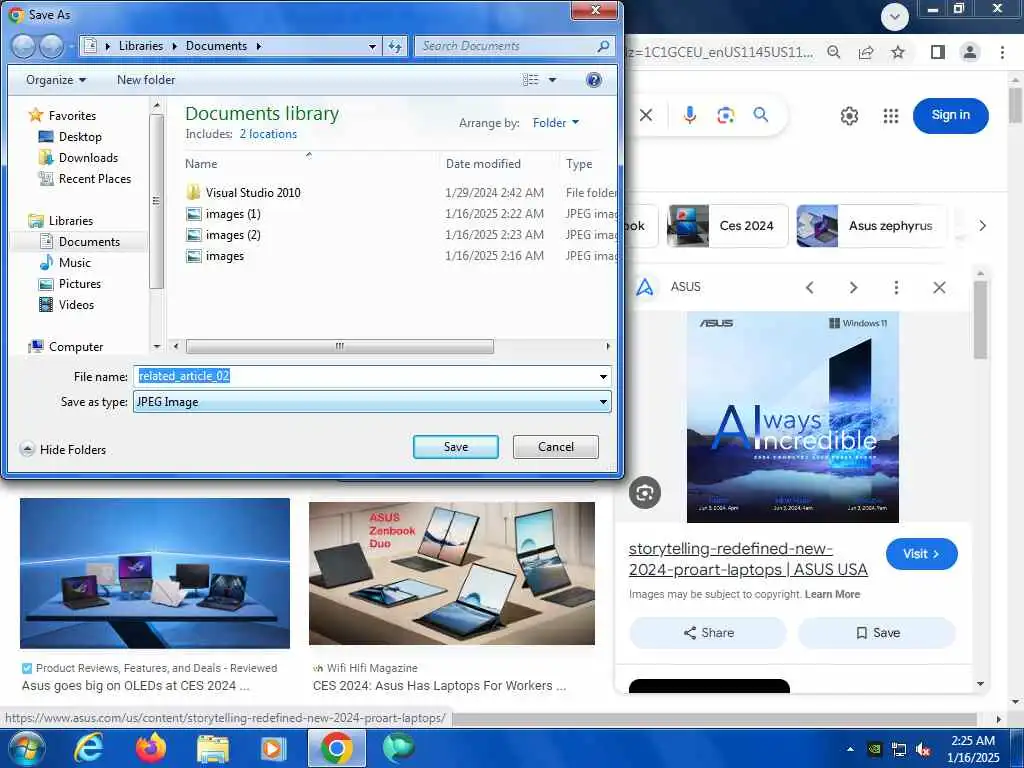Bookmark this page with the star icon
The image size is (1024, 768).
click(898, 52)
